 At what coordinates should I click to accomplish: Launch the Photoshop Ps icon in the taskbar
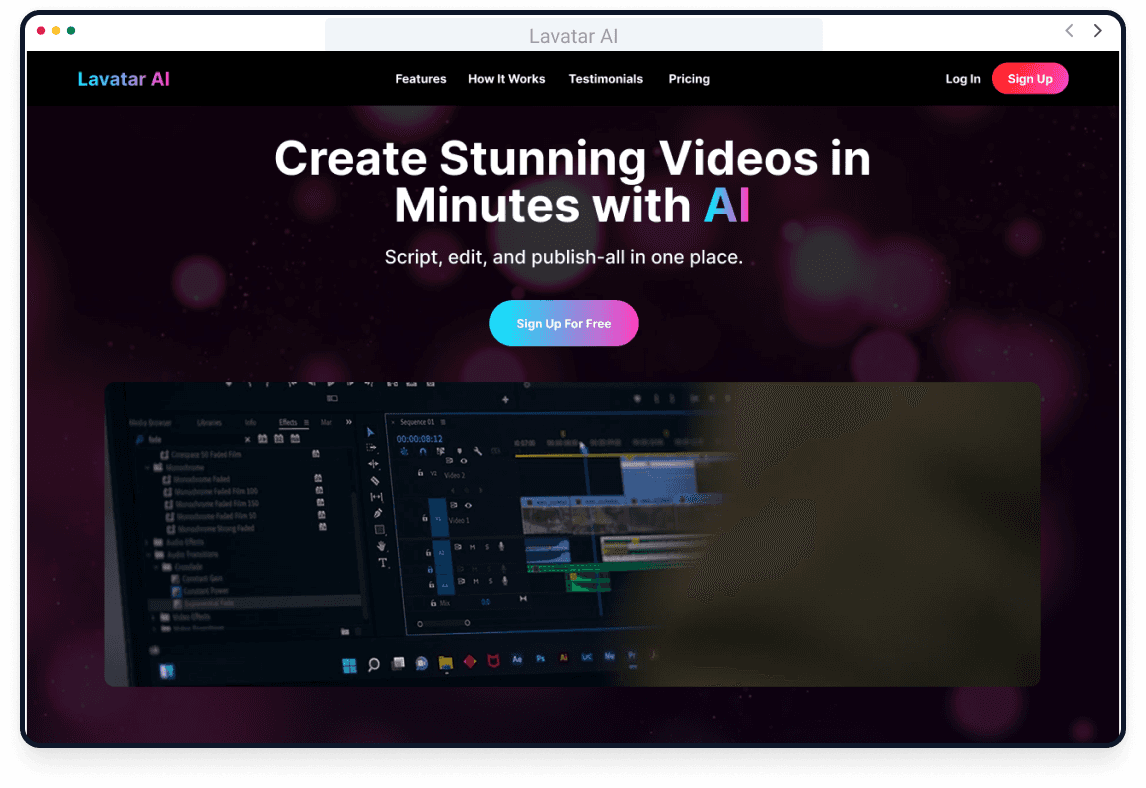(x=540, y=659)
